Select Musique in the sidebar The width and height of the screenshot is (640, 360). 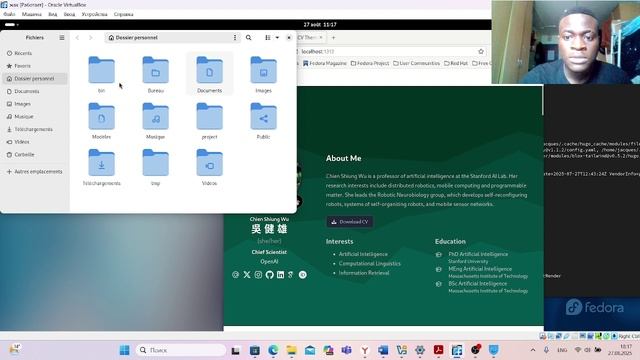click(35, 116)
